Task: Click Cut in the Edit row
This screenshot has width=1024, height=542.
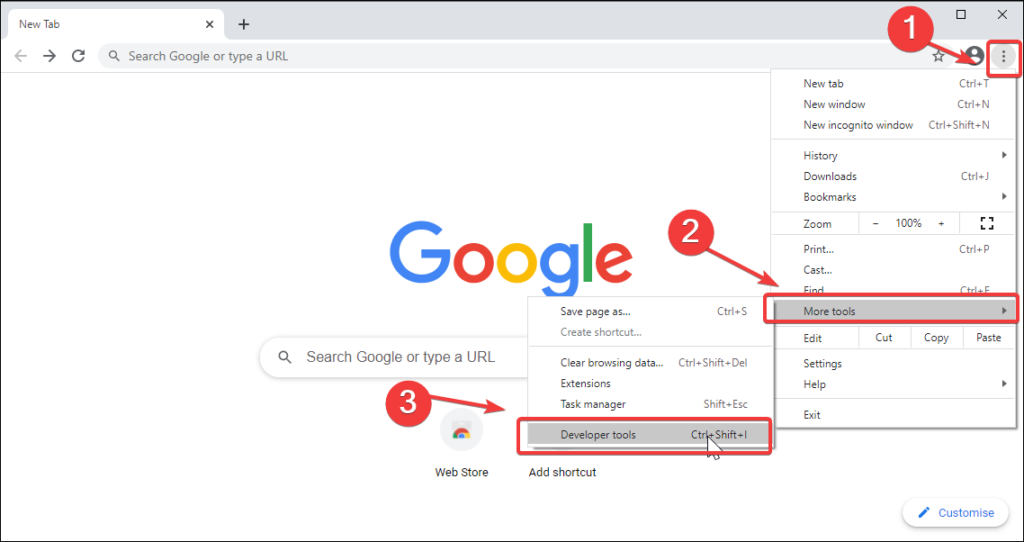Action: click(x=884, y=338)
